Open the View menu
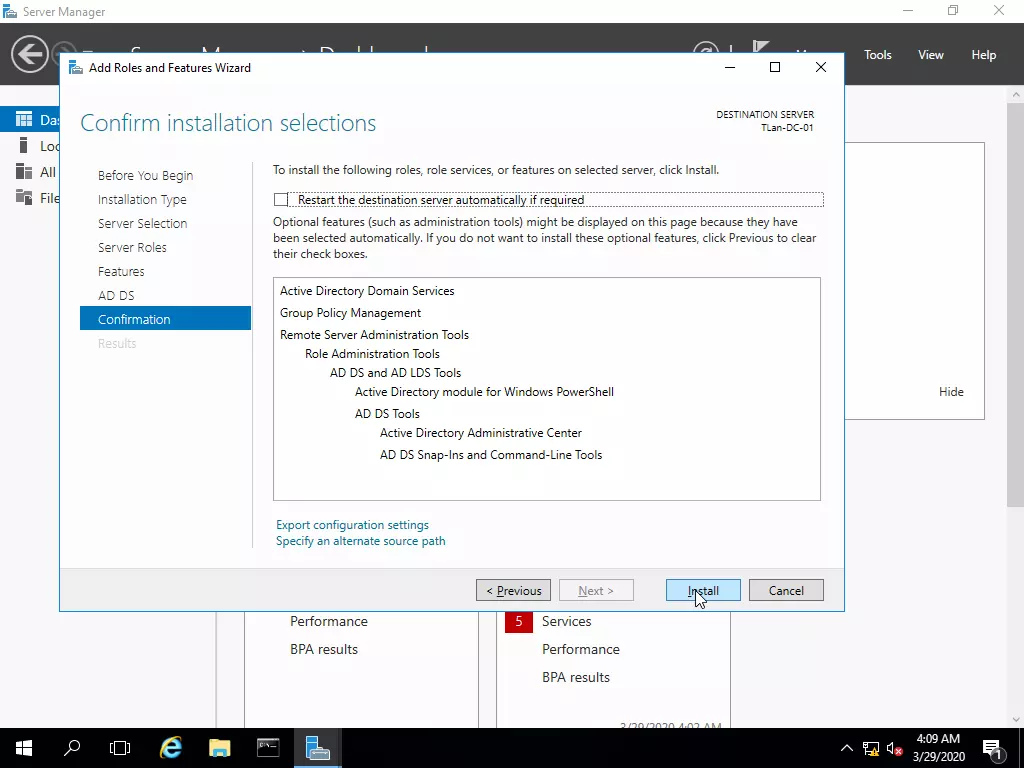This screenshot has height=768, width=1024. click(x=931, y=55)
